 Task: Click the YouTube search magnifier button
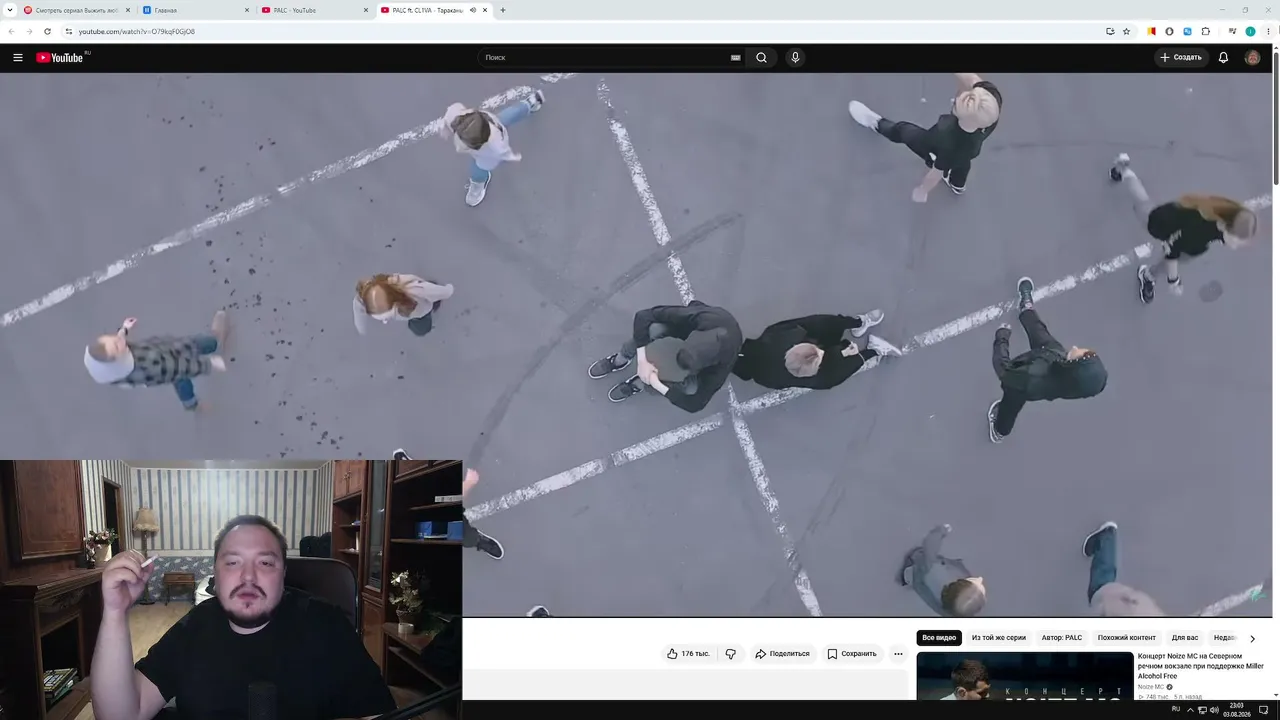[761, 58]
